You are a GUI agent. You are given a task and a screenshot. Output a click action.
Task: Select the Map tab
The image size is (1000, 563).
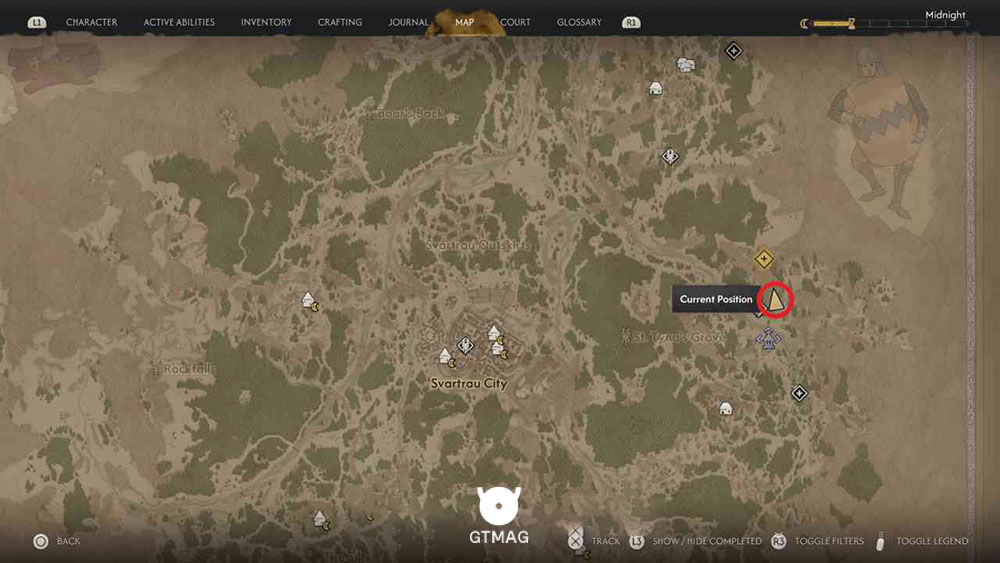464,22
